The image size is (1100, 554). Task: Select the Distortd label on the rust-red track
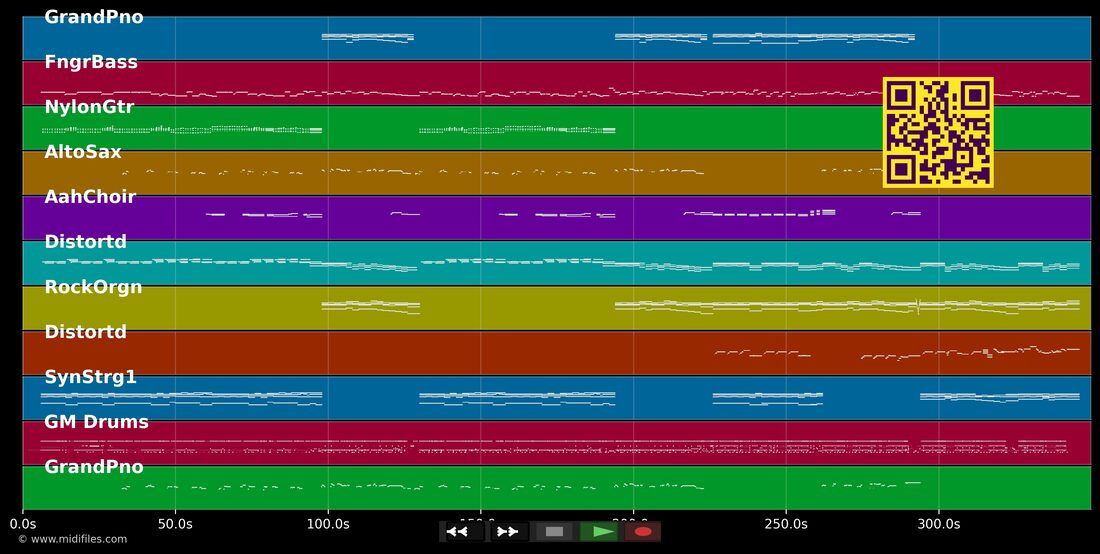pyautogui.click(x=86, y=332)
